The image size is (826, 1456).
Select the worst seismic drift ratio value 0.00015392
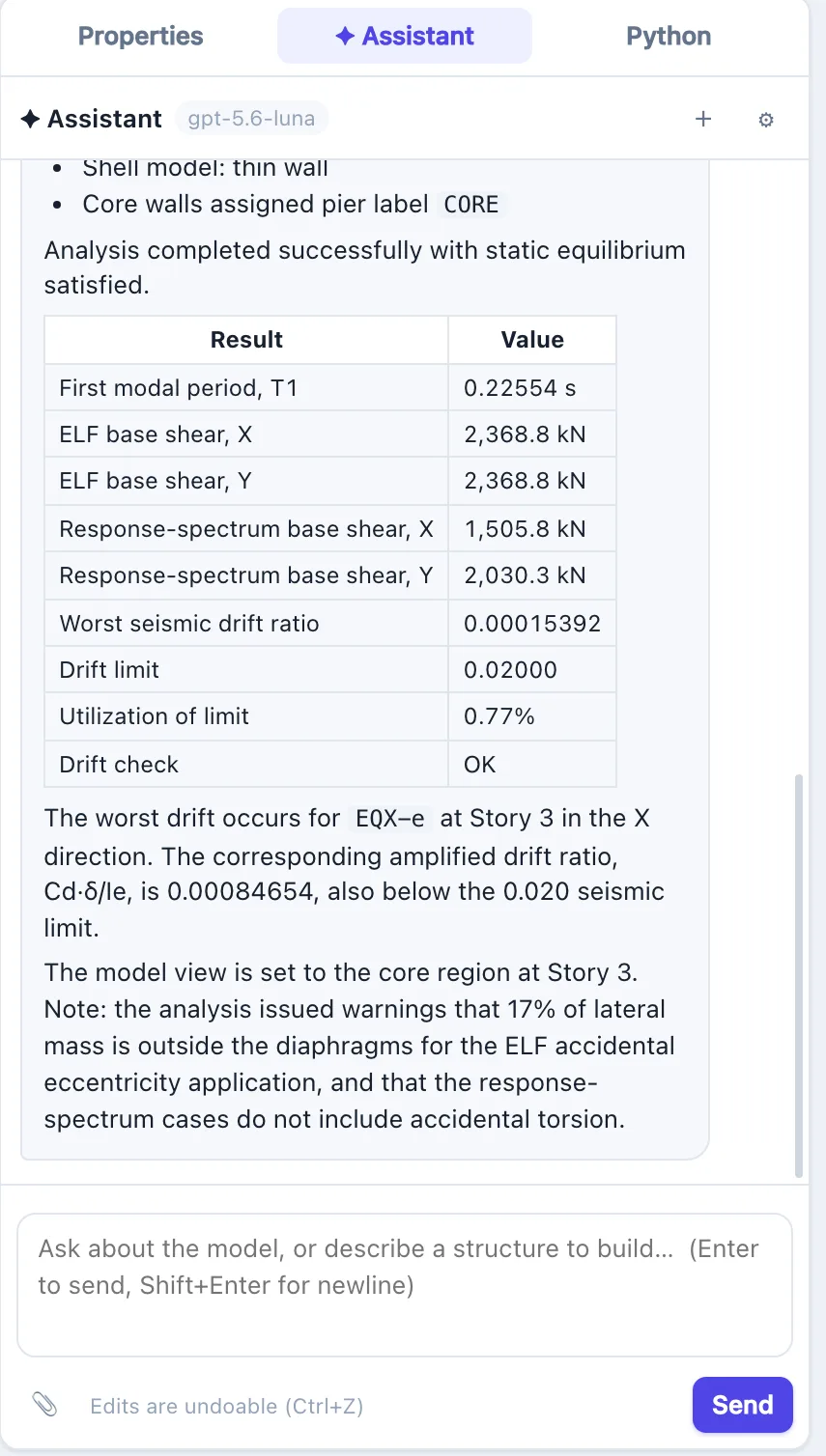532,624
